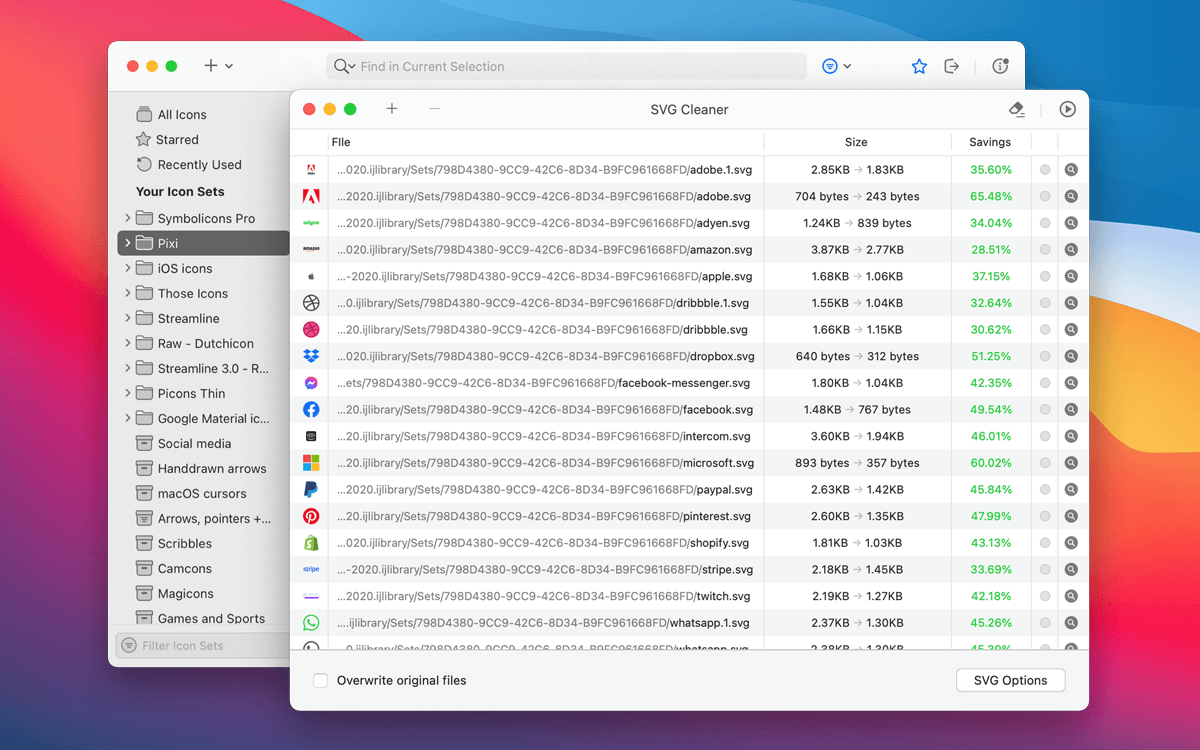Expand the Raw - Dutchicon set
This screenshot has height=750, width=1200.
pyautogui.click(x=127, y=343)
